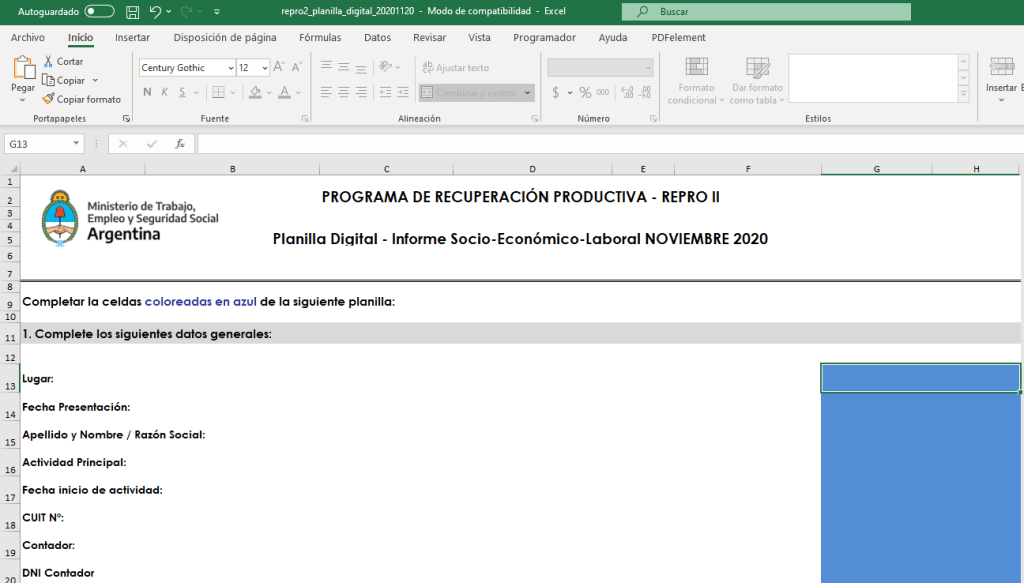Click the millares (000) number format icon

601,93
